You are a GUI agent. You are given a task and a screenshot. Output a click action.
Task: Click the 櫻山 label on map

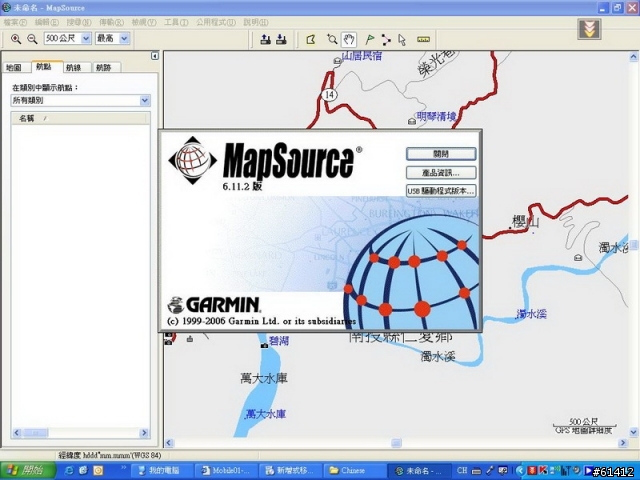[x=526, y=222]
